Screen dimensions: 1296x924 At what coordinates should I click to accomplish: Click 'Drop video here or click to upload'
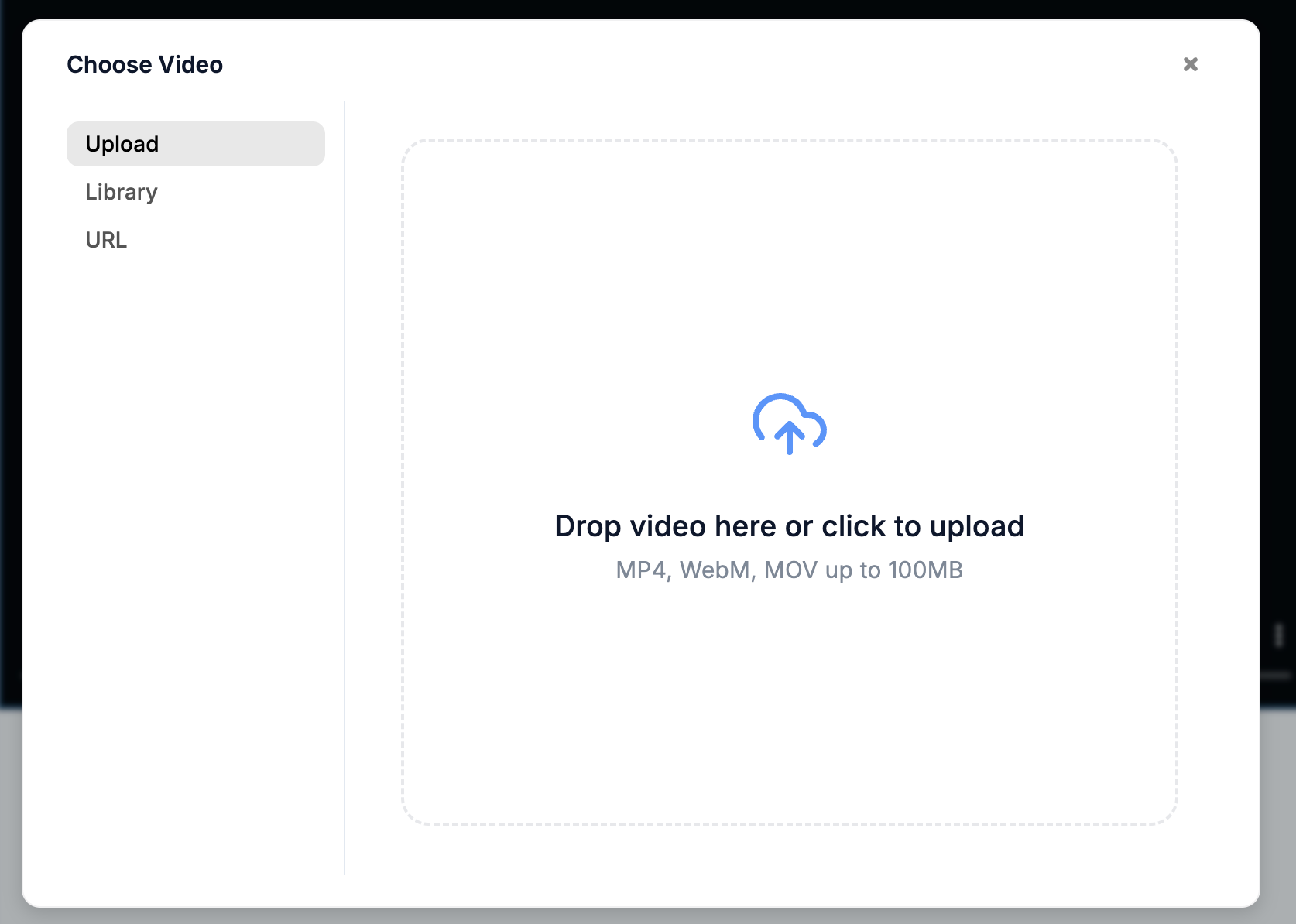(x=789, y=526)
